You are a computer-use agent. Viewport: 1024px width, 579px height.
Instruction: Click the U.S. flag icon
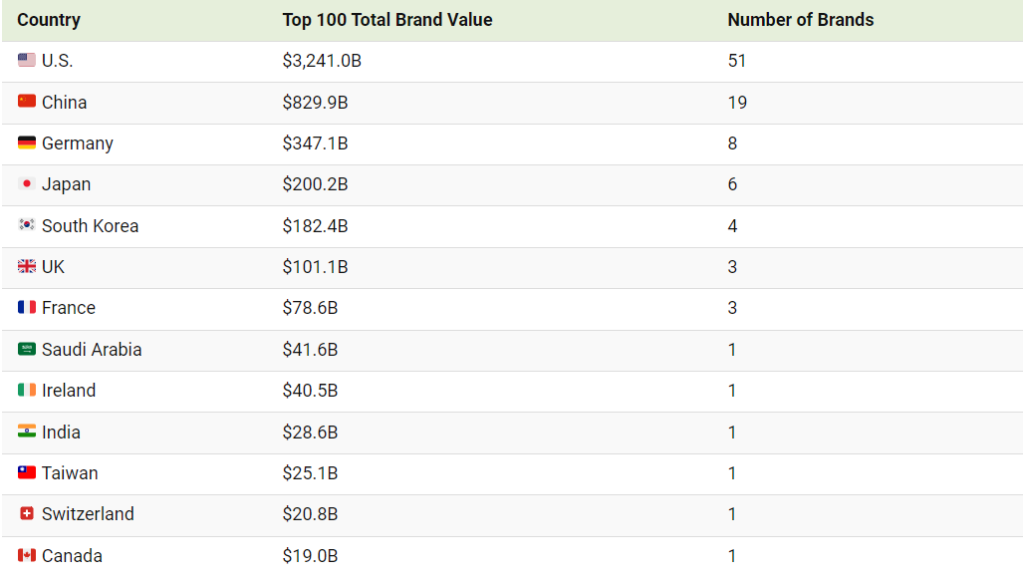coord(27,60)
